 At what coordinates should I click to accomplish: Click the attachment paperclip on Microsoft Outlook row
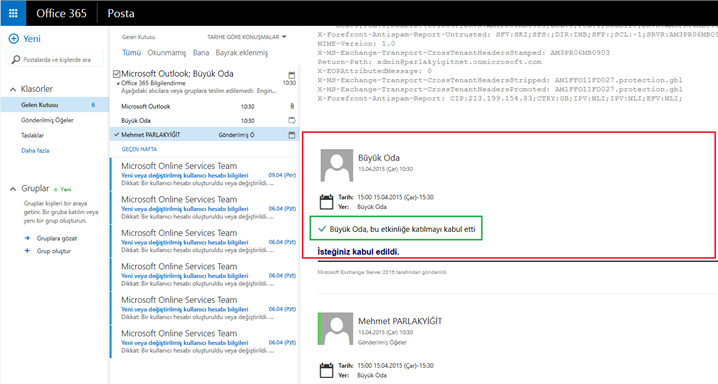click(x=292, y=106)
